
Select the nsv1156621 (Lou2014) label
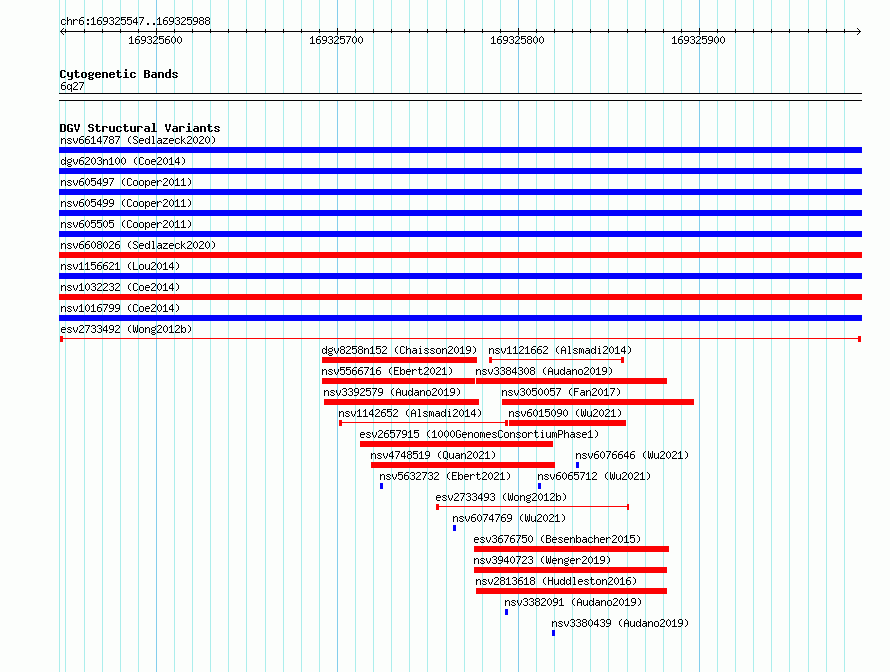click(120, 266)
